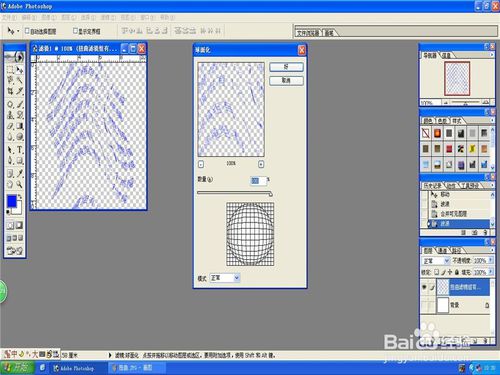The width and height of the screenshot is (500, 375).
Task: Select the Clone Stamp tool
Action: point(10,115)
